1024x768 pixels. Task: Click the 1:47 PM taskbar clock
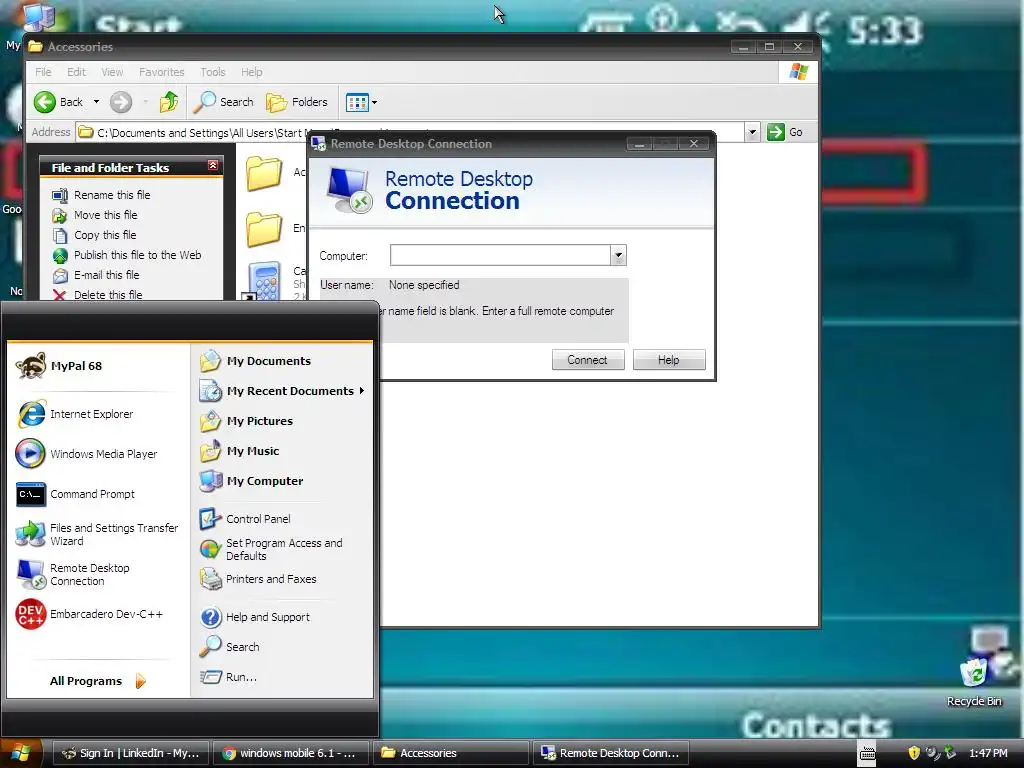(988, 753)
